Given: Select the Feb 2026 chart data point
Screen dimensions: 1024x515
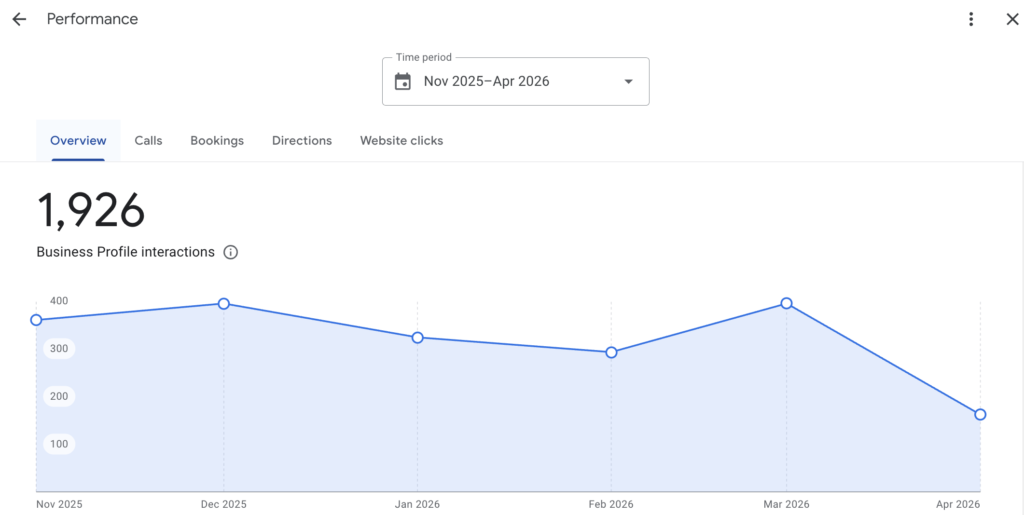Looking at the screenshot, I should click(612, 352).
